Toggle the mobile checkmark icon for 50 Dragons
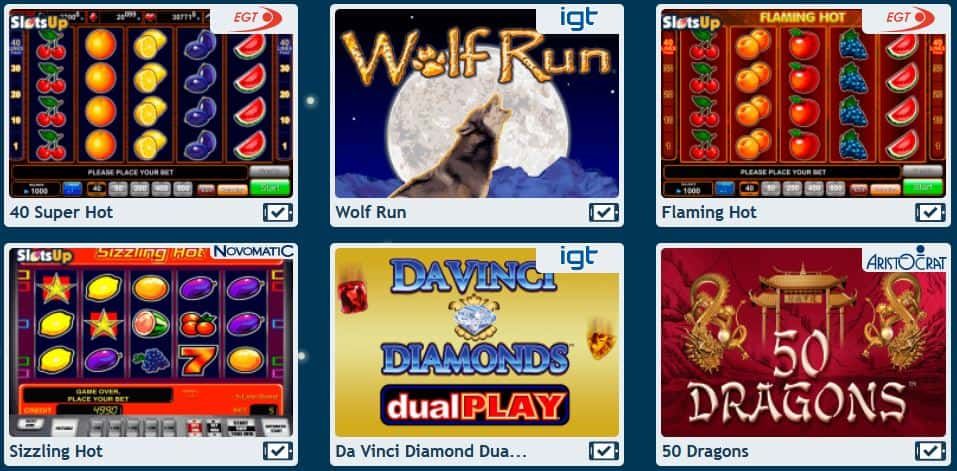The width and height of the screenshot is (957, 471). point(930,451)
